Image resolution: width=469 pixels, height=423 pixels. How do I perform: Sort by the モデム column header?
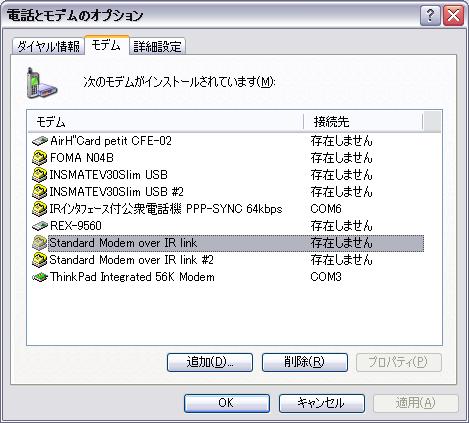pos(166,122)
